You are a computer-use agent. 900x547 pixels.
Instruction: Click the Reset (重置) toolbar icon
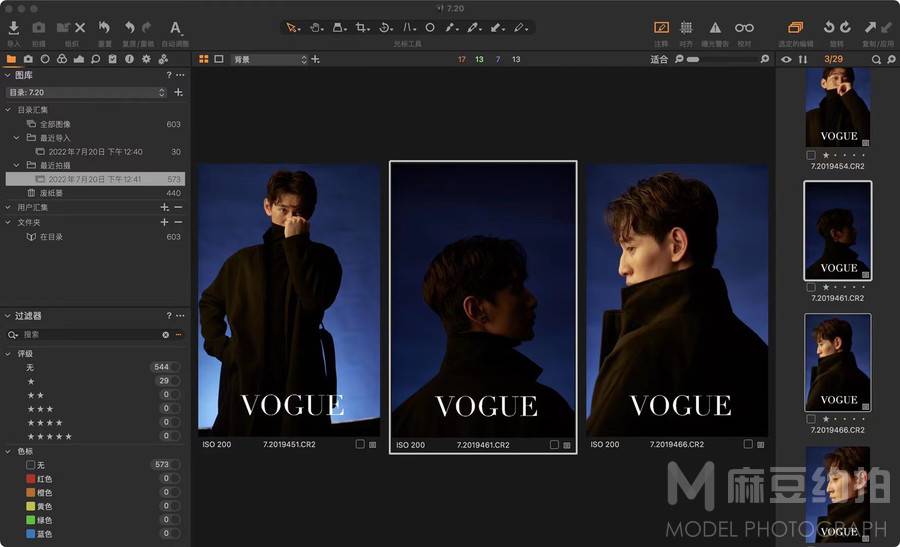(x=104, y=27)
